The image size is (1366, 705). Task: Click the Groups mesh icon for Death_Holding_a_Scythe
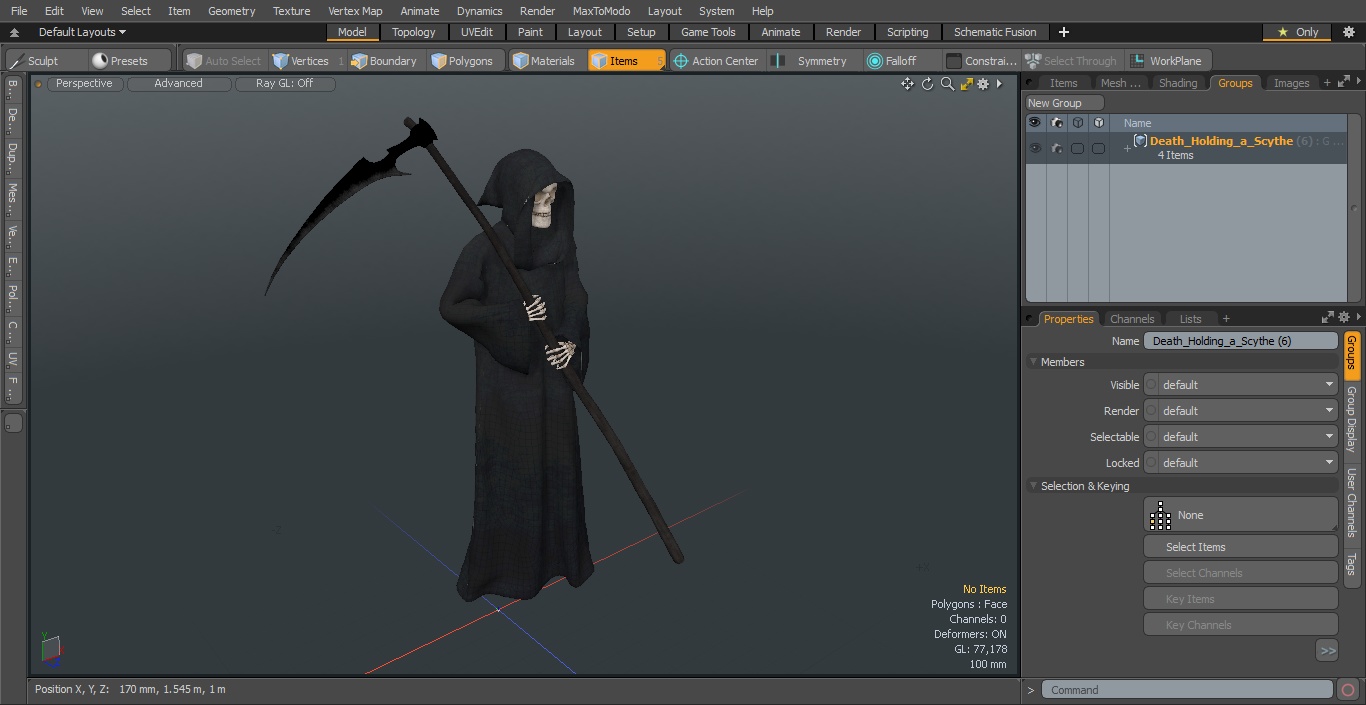tap(1140, 141)
